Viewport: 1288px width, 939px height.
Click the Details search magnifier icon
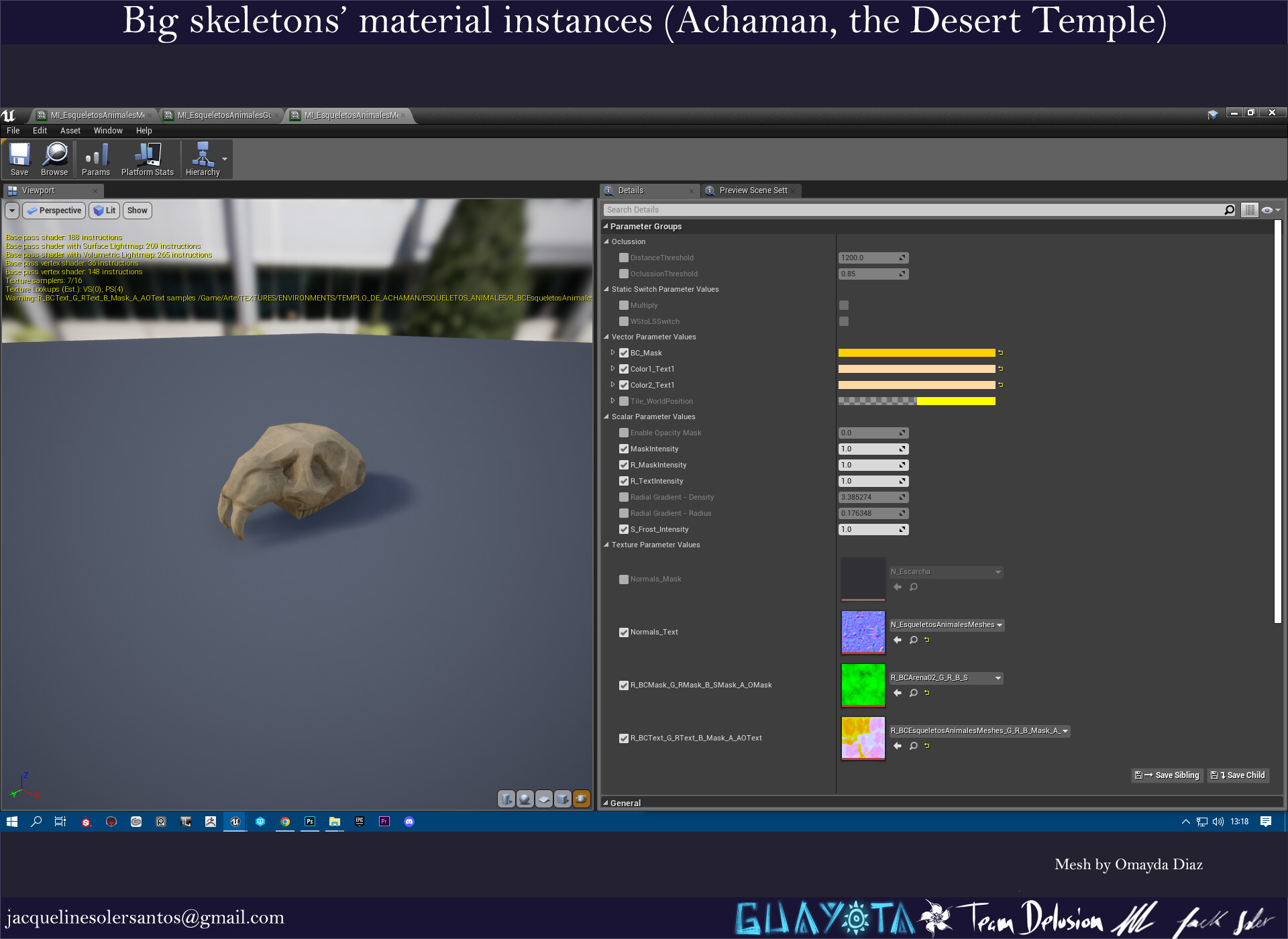click(1229, 210)
